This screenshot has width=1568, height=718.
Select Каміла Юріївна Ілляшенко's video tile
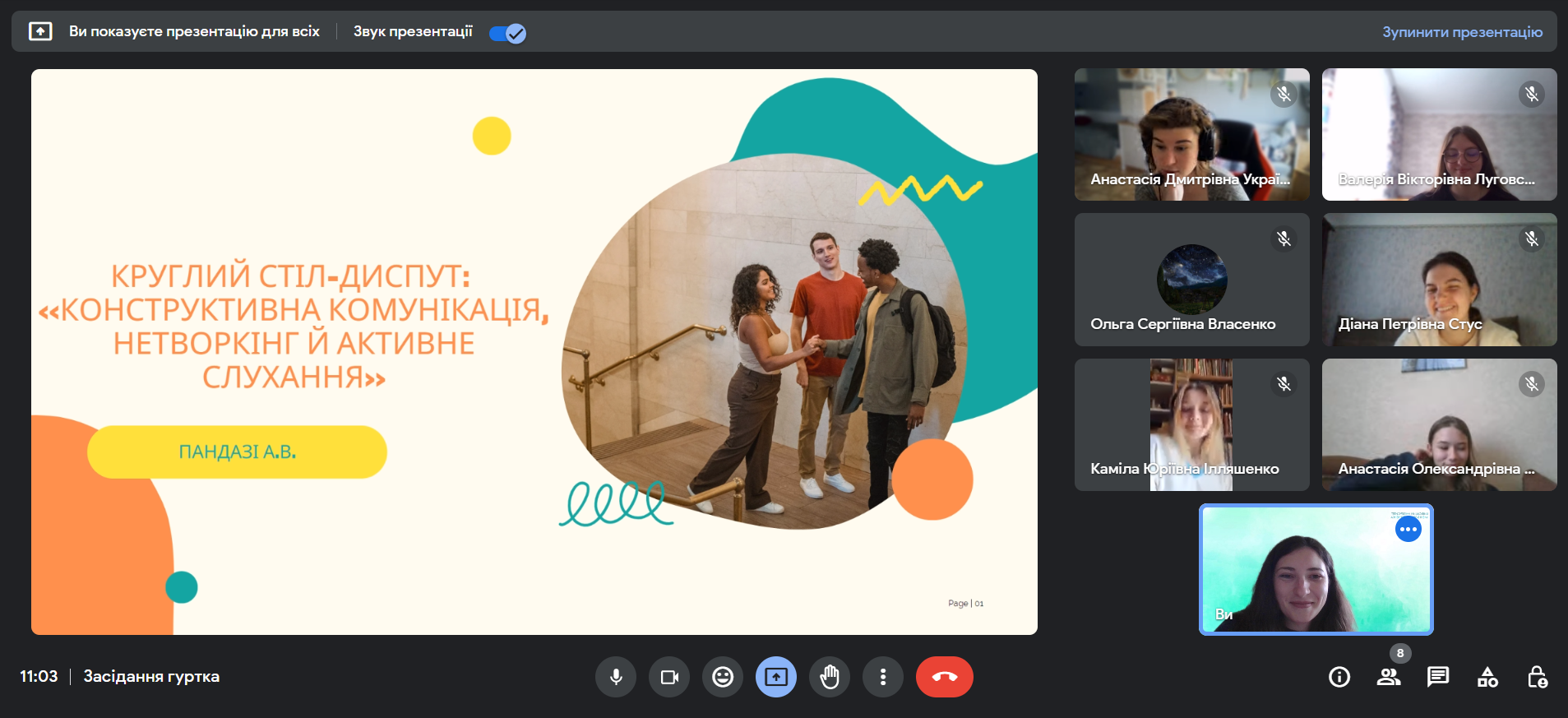pyautogui.click(x=1191, y=424)
